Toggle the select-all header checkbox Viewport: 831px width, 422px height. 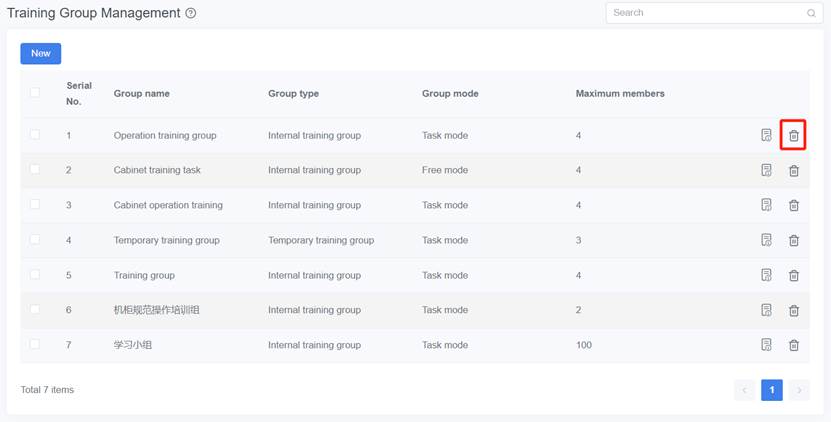pyautogui.click(x=35, y=93)
